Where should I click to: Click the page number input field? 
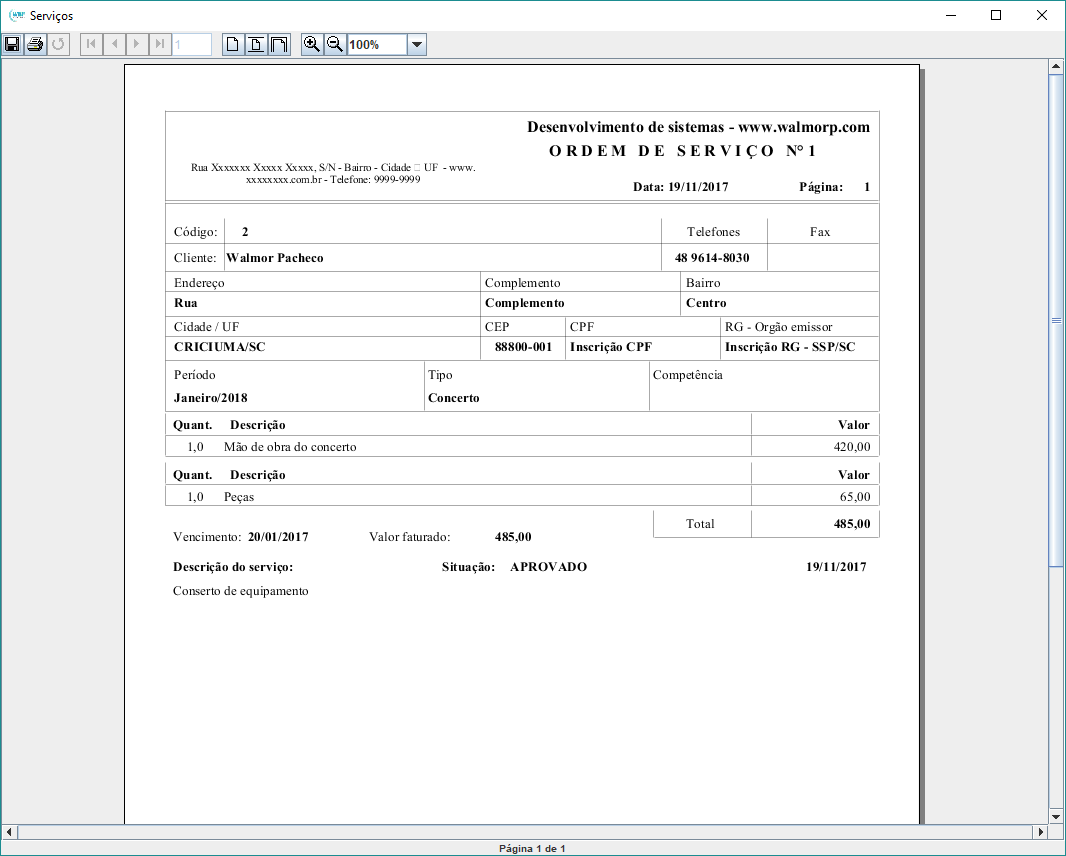tap(192, 44)
